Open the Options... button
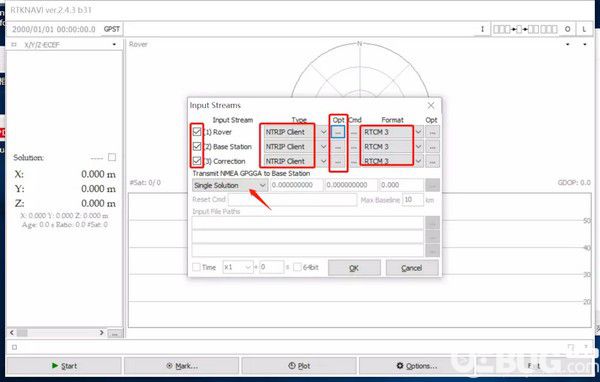600x382 pixels. click(x=416, y=366)
